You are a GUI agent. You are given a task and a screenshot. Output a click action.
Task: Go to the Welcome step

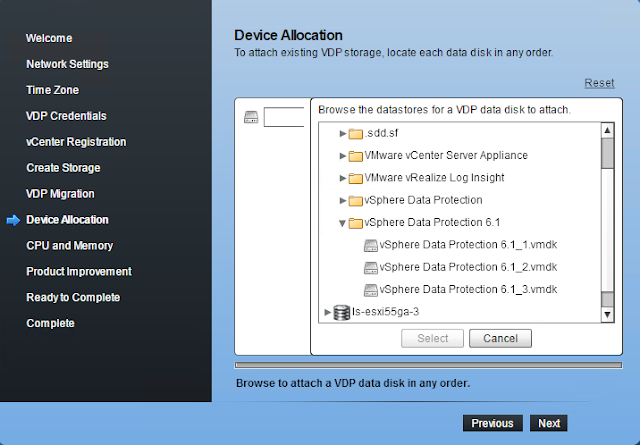click(49, 38)
